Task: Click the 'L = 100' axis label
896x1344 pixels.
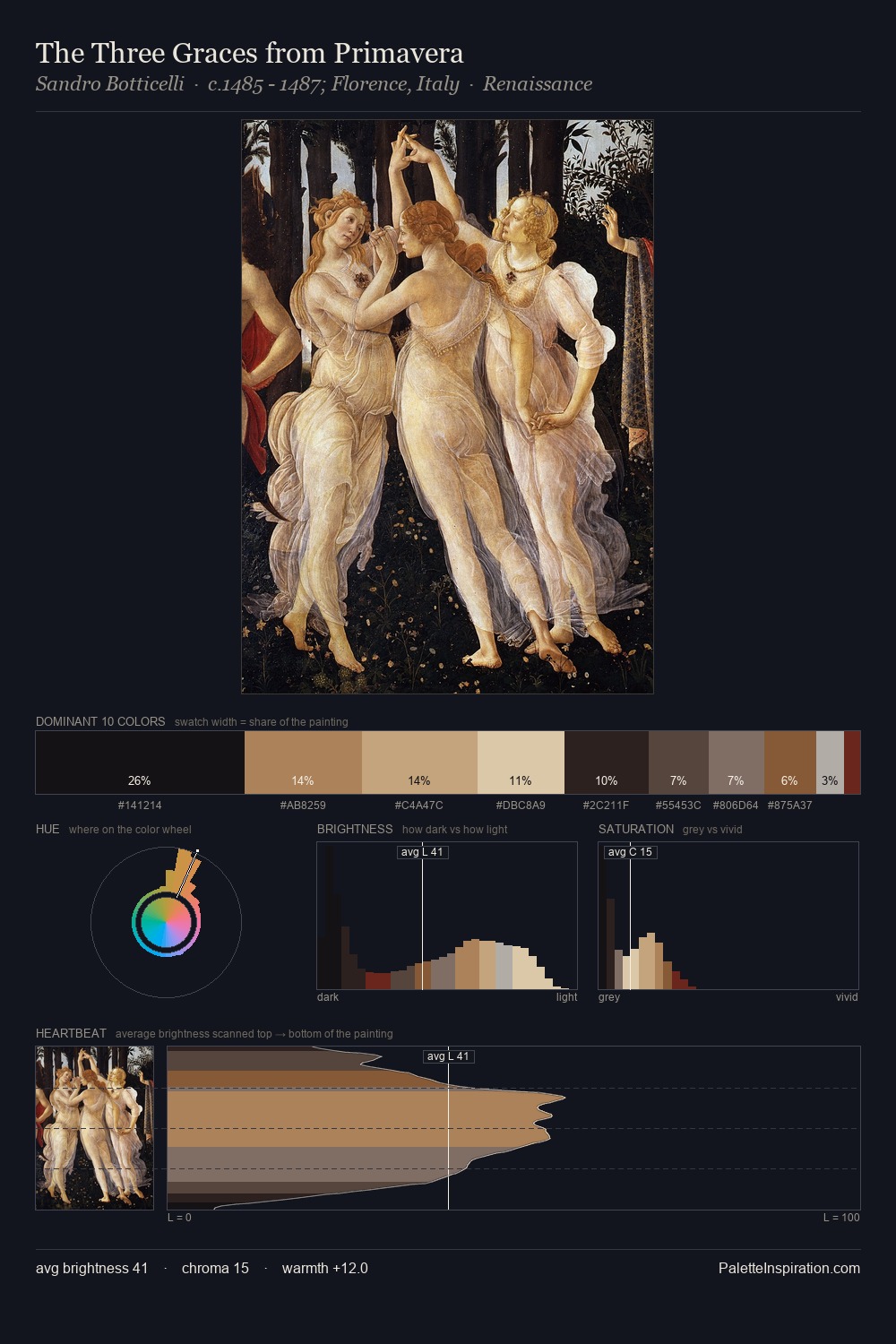Action: [841, 1218]
